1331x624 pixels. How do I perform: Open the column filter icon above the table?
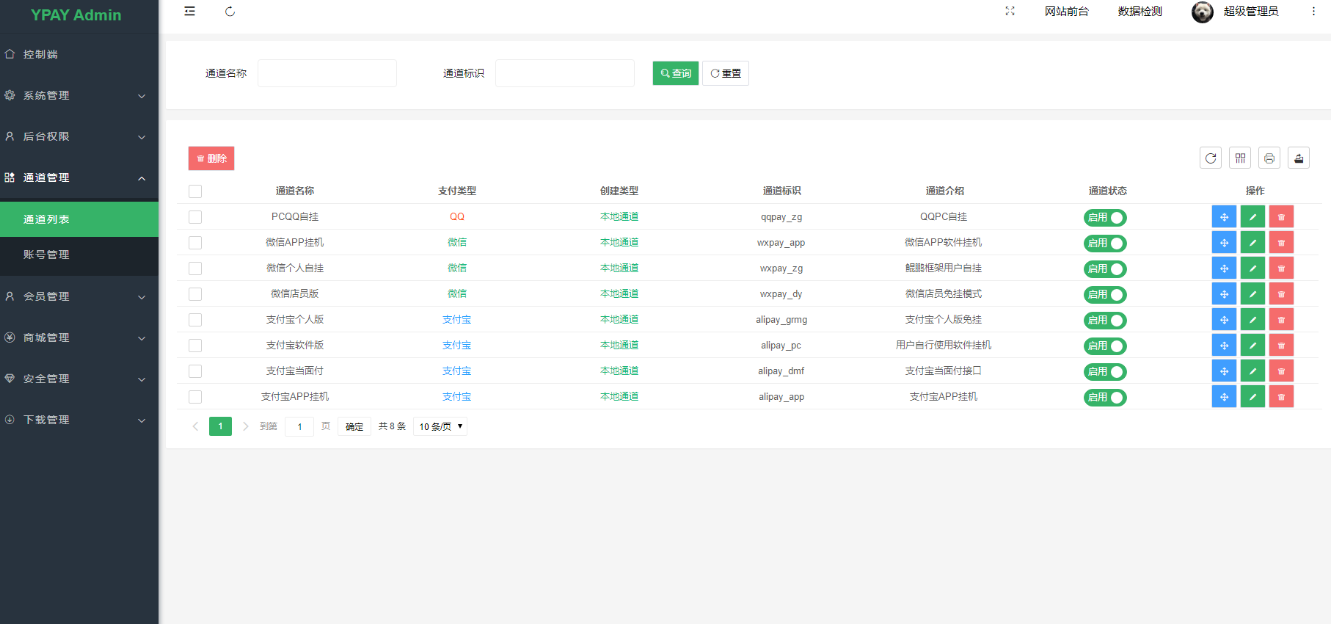(1240, 158)
